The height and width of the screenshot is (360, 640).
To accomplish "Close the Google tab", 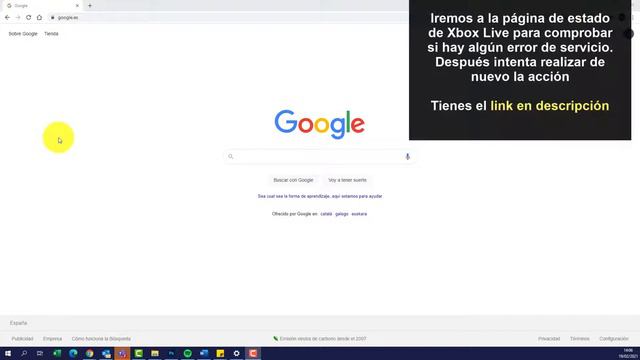I will (x=77, y=6).
